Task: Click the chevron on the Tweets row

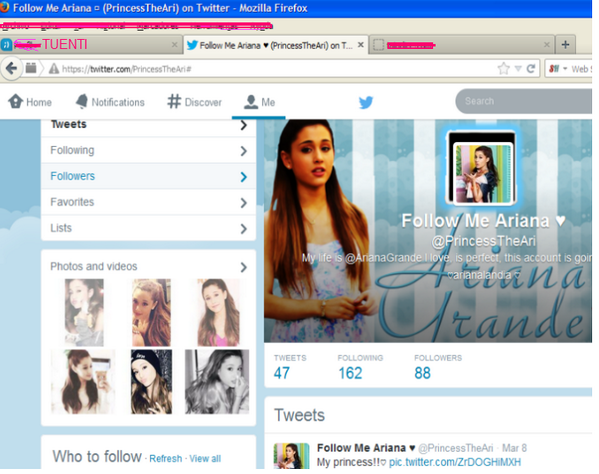Action: click(x=244, y=125)
